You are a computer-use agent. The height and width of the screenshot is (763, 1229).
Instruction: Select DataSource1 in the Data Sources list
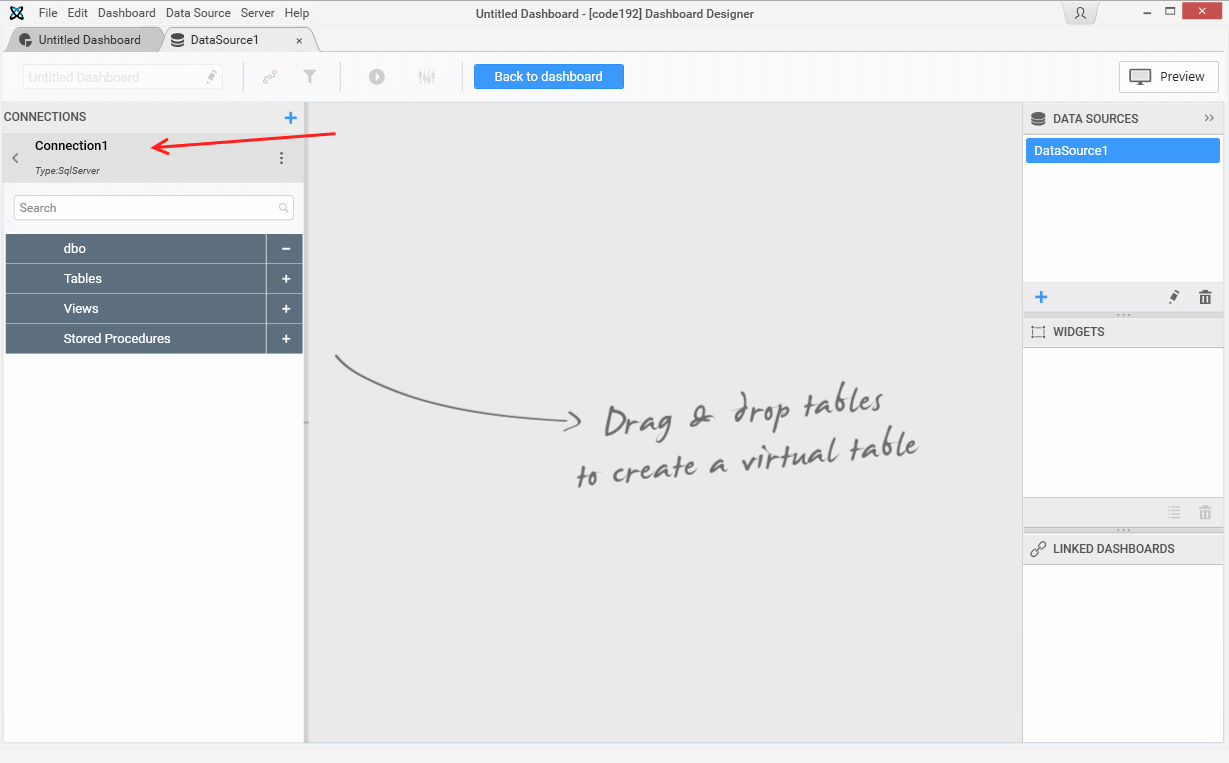1123,151
